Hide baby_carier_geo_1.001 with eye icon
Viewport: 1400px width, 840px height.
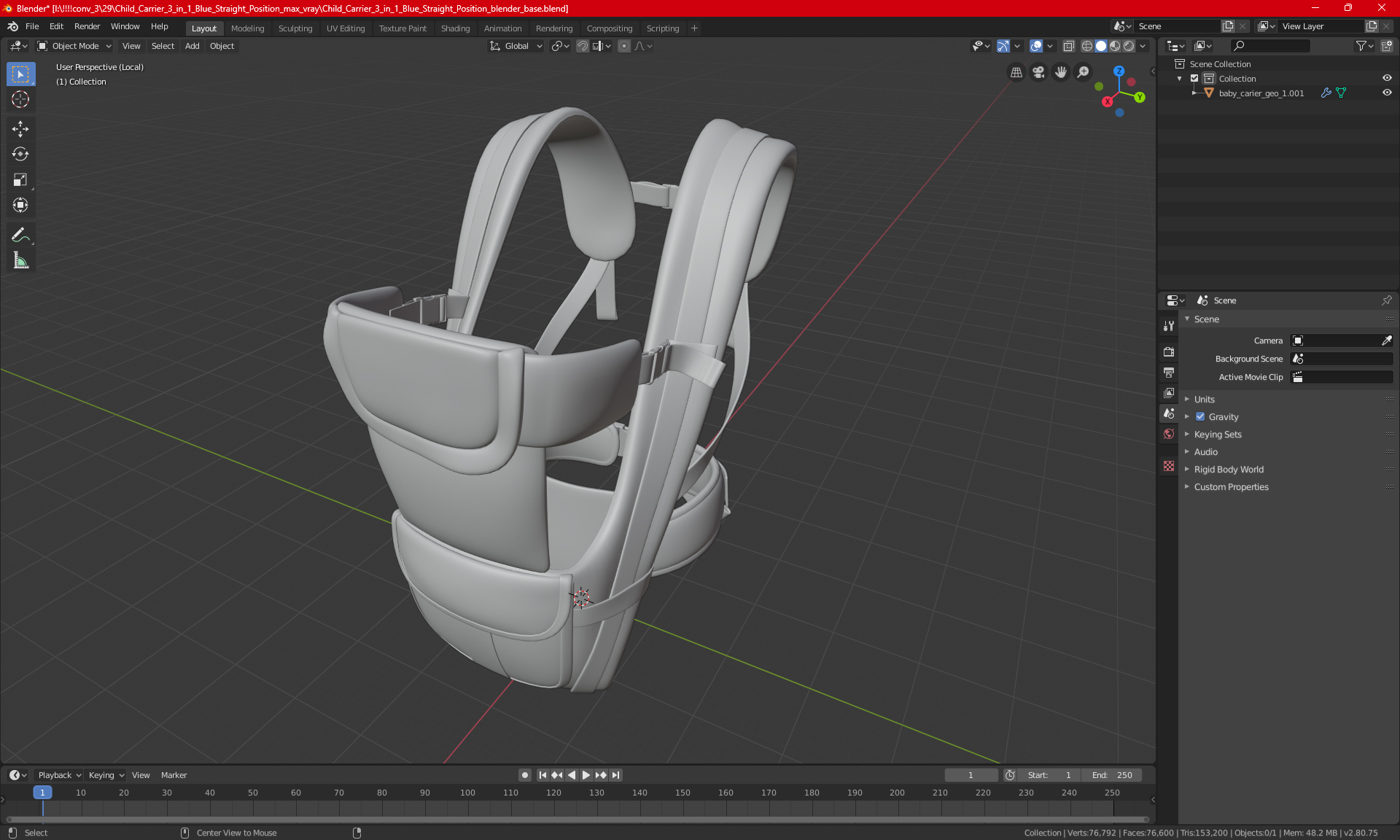pos(1387,93)
